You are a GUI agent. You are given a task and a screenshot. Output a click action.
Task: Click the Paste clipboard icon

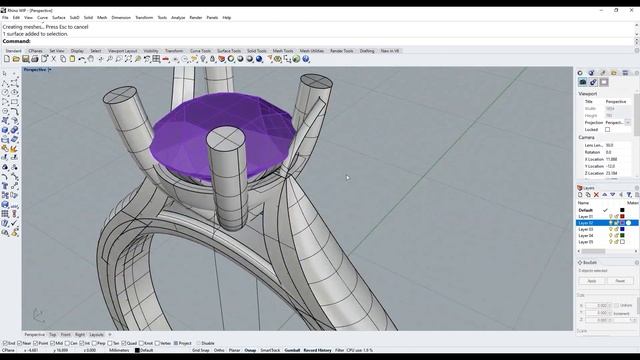click(72, 59)
